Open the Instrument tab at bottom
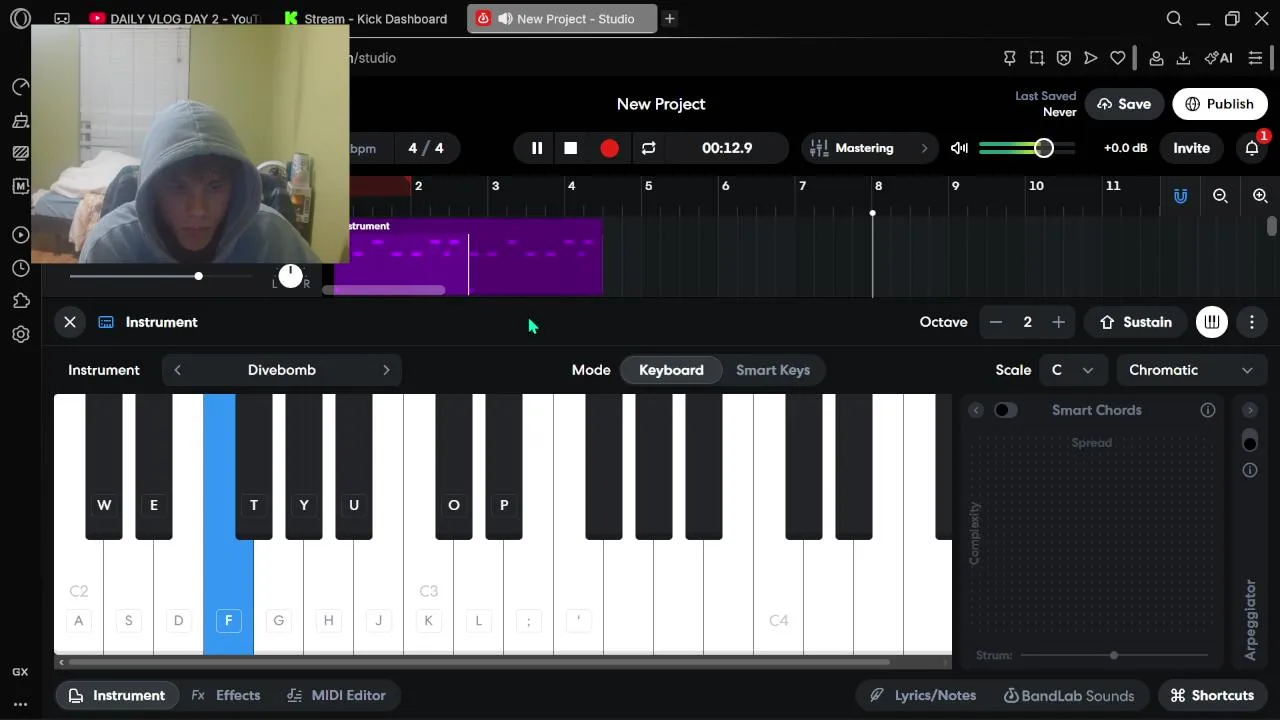 [x=118, y=695]
